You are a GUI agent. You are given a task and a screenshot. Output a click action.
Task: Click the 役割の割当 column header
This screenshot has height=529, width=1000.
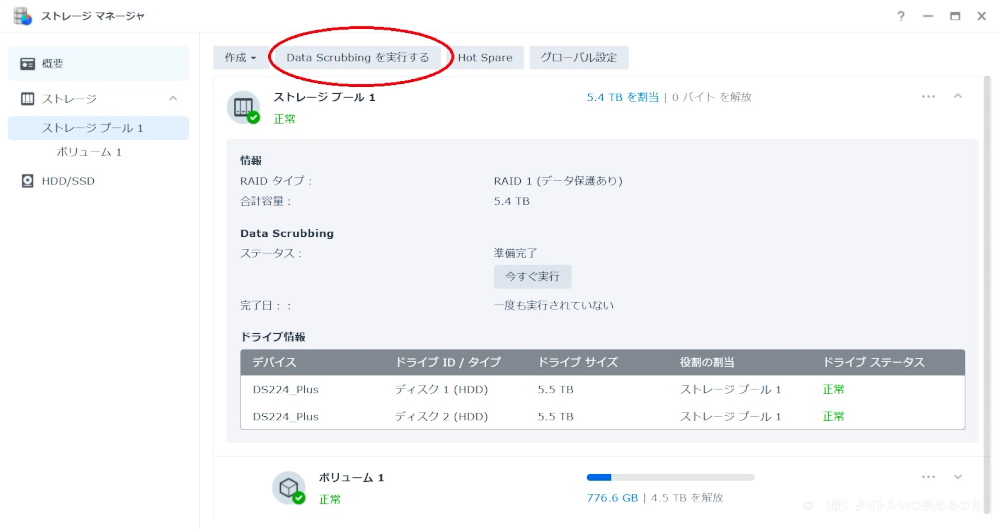click(707, 362)
